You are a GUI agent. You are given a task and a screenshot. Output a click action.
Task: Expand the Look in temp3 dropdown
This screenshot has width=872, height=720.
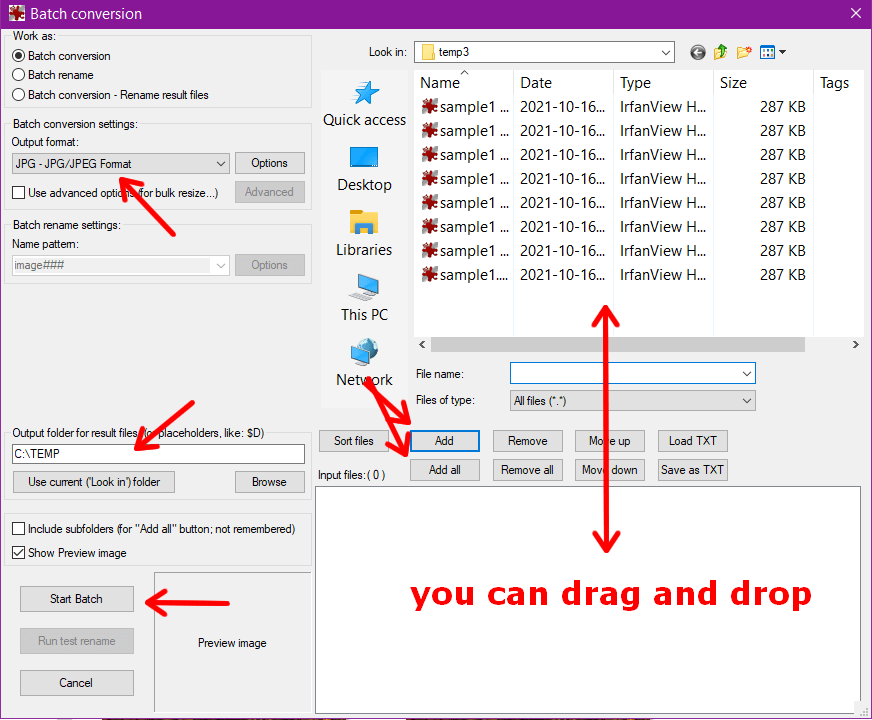coord(544,52)
